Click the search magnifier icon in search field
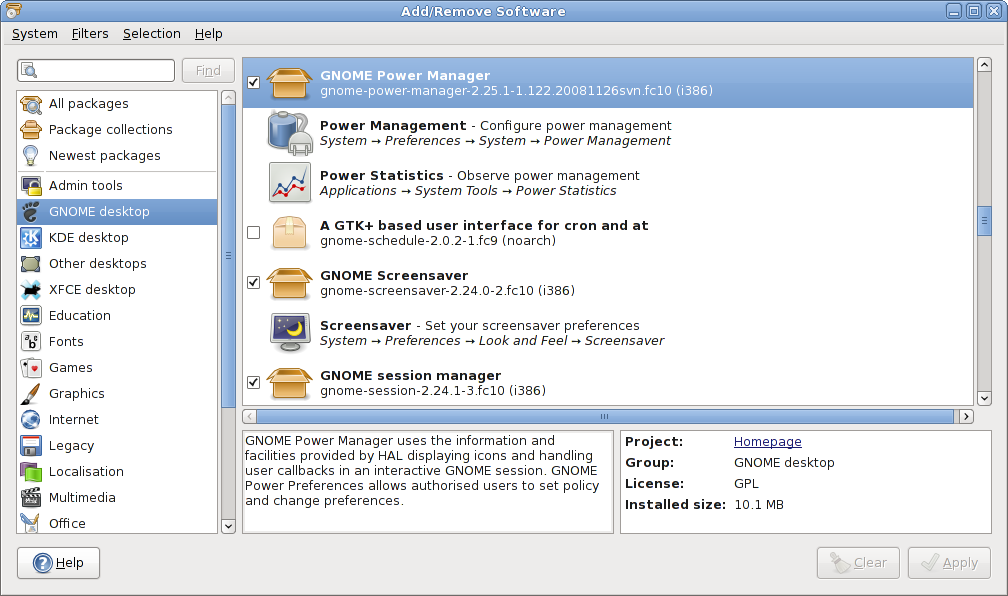 29,71
